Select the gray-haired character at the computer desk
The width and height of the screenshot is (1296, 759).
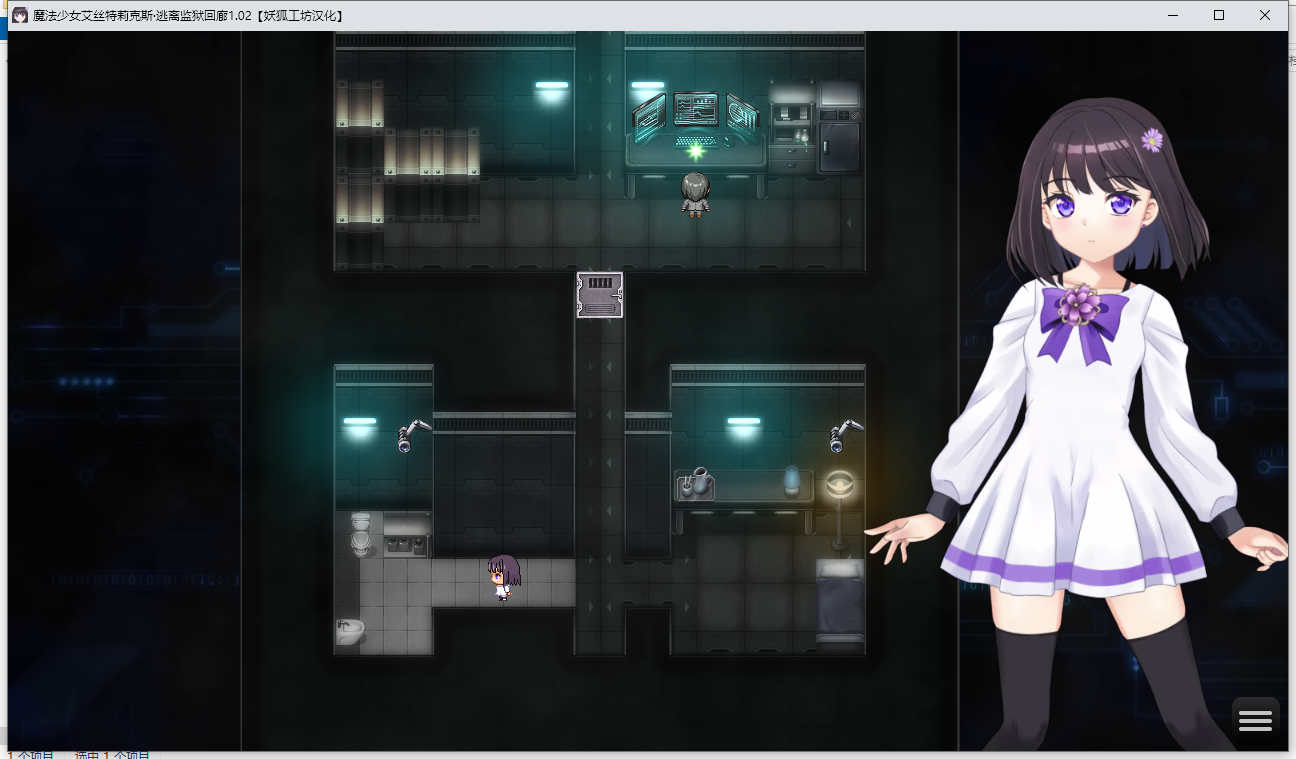[x=694, y=194]
